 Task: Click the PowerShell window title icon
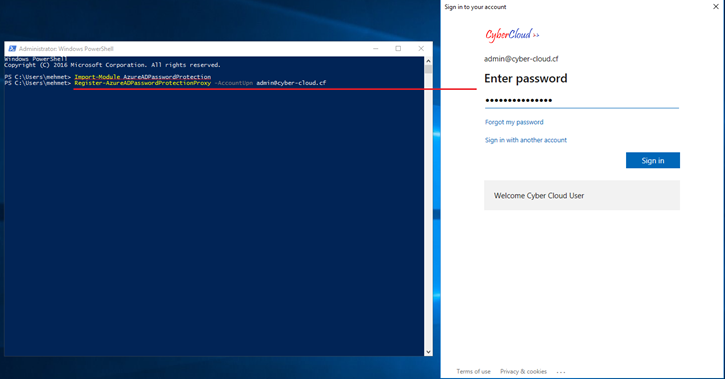coord(12,49)
